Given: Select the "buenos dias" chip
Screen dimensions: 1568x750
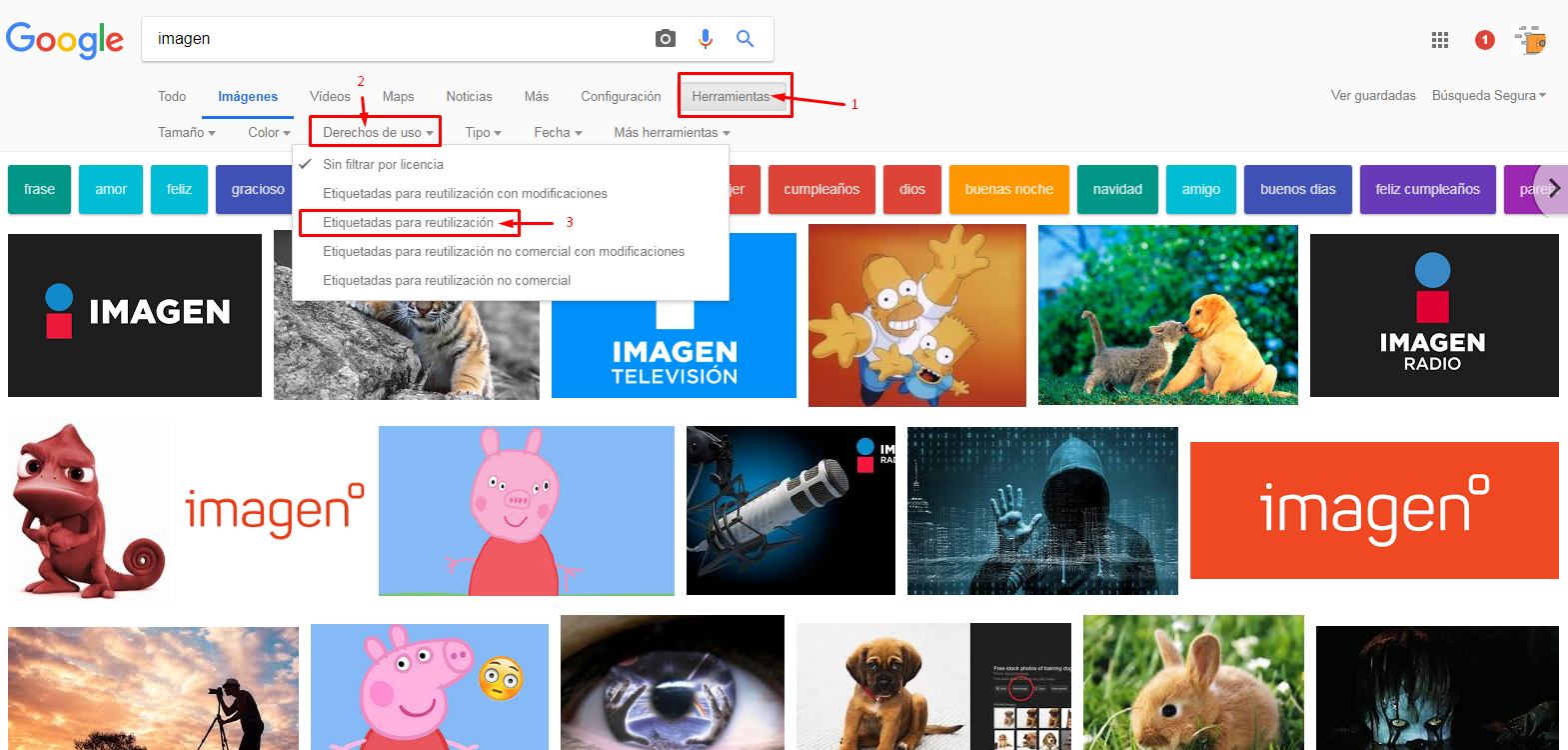Looking at the screenshot, I should point(1298,189).
